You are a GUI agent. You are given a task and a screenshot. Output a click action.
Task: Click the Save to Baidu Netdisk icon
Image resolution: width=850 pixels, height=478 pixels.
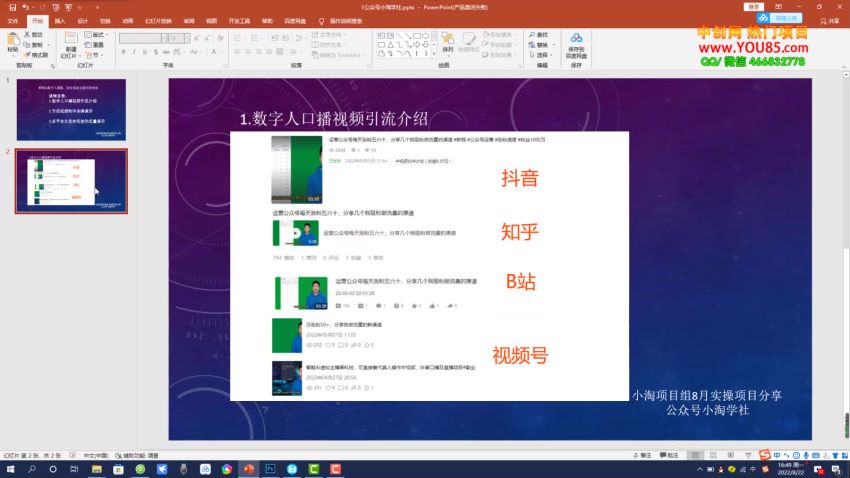(x=576, y=38)
